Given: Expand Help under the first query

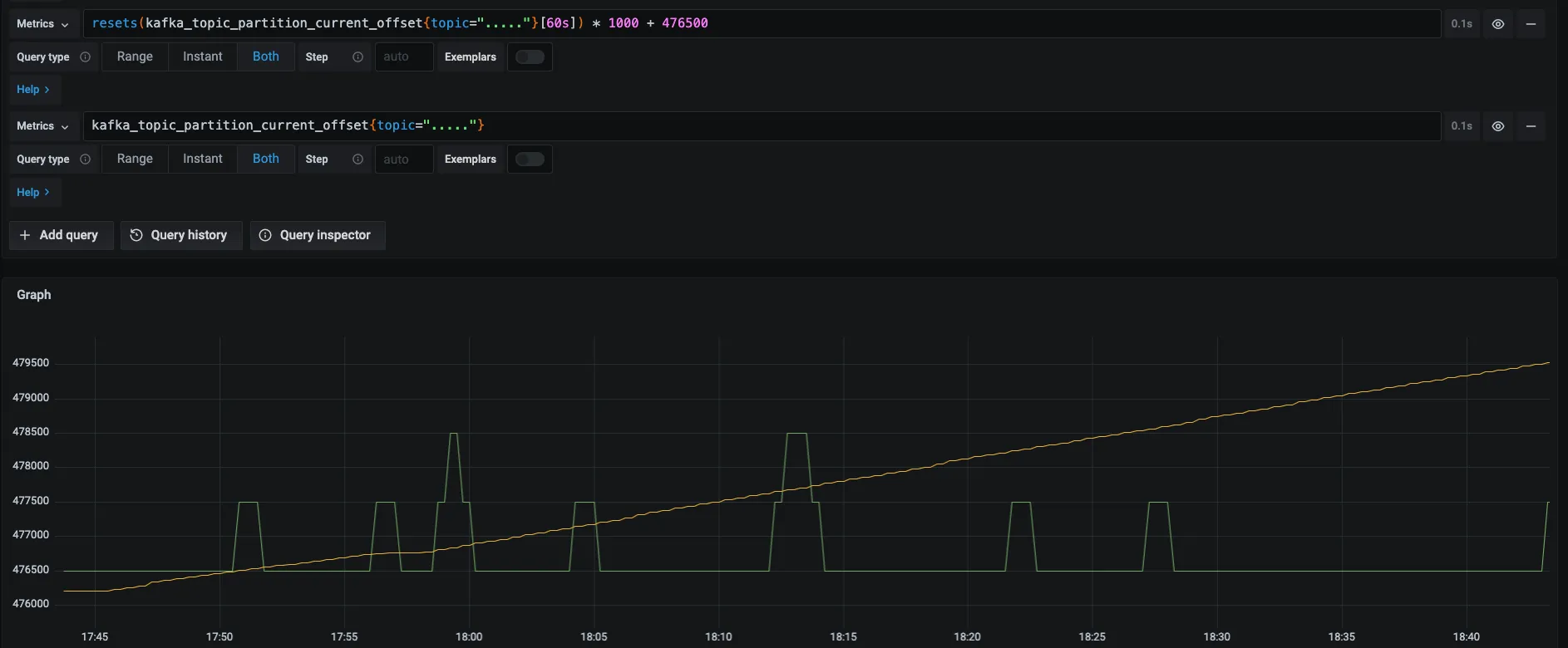Looking at the screenshot, I should point(33,90).
